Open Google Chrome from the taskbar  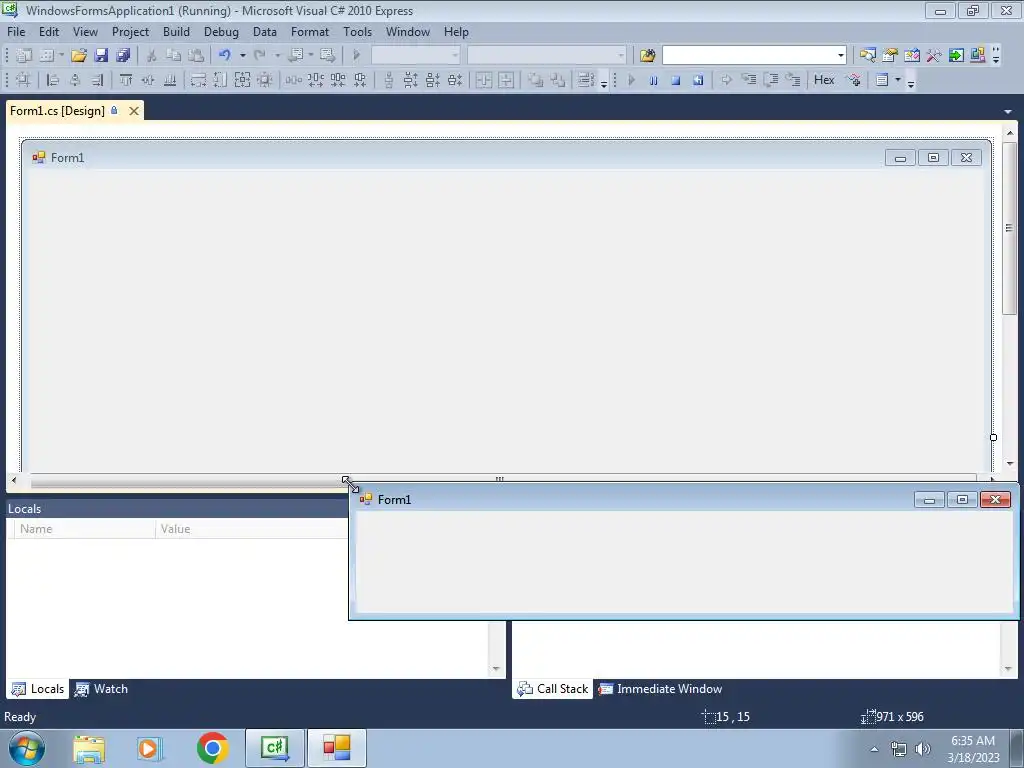click(x=212, y=748)
